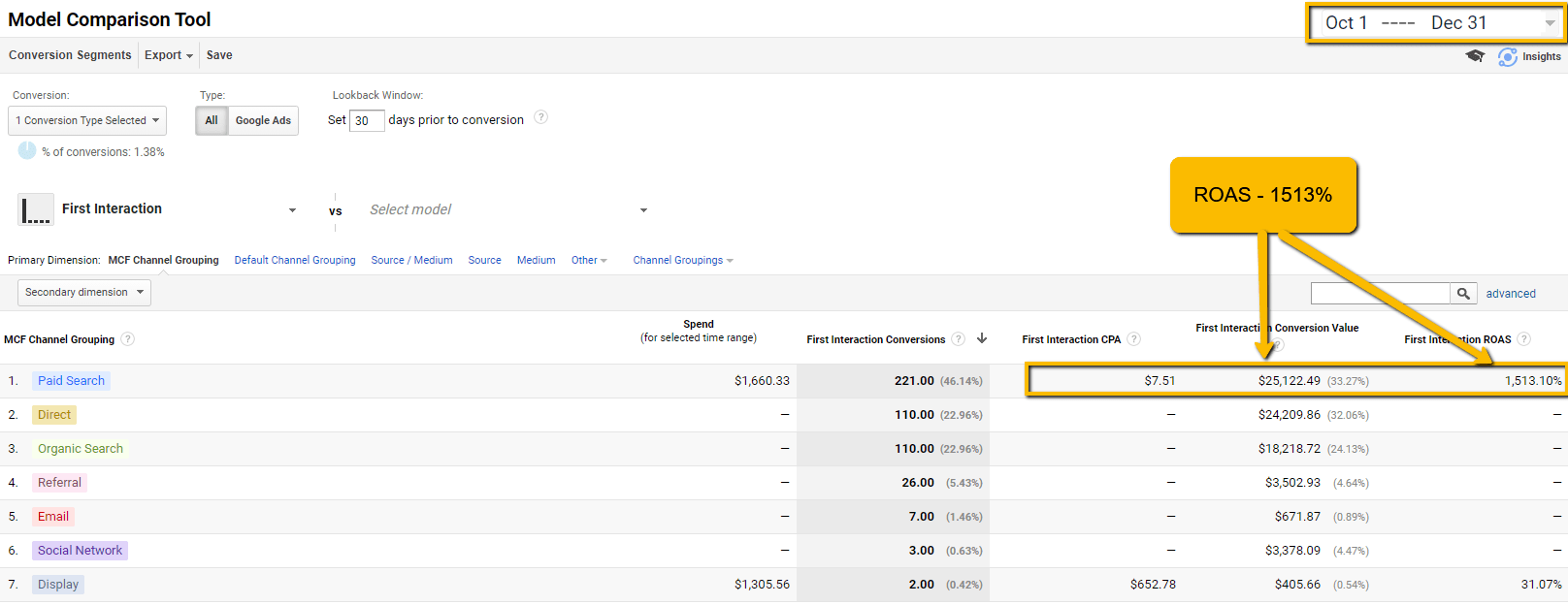The height and width of the screenshot is (605, 1568).
Task: Click the table search input field
Action: click(x=1380, y=293)
